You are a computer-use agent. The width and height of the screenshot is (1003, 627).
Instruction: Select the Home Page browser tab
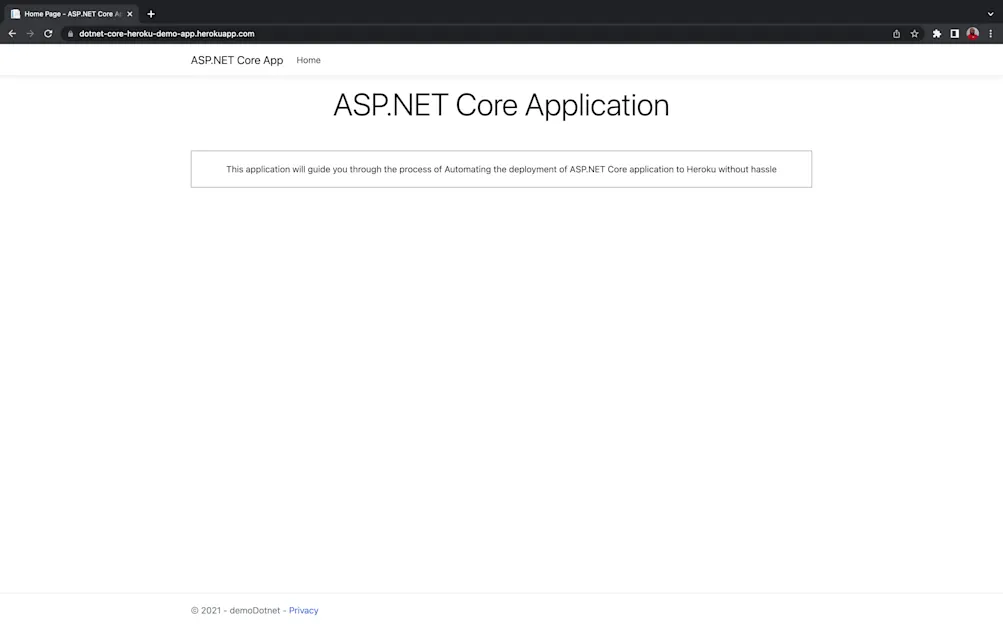coord(70,13)
